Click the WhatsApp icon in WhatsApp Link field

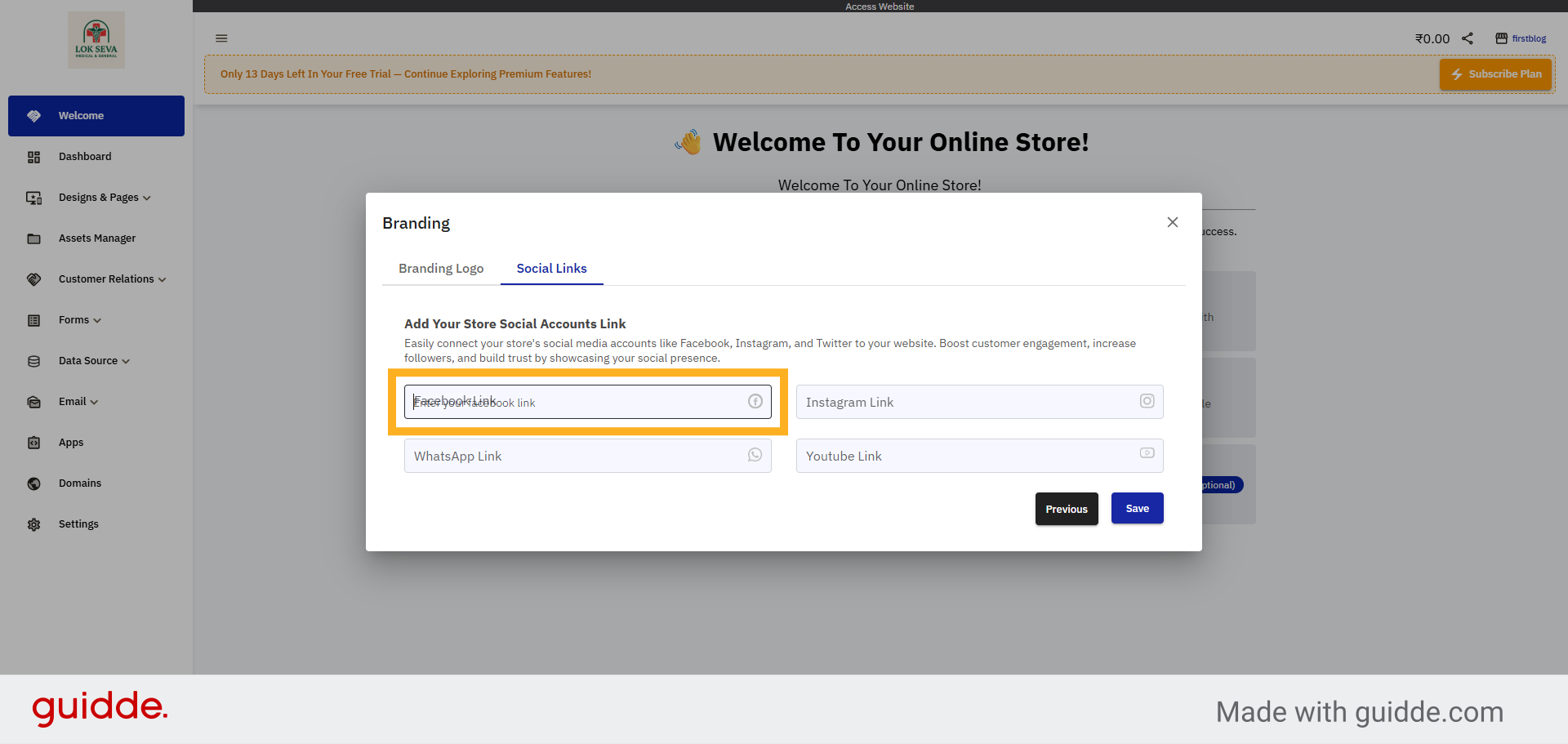point(754,455)
